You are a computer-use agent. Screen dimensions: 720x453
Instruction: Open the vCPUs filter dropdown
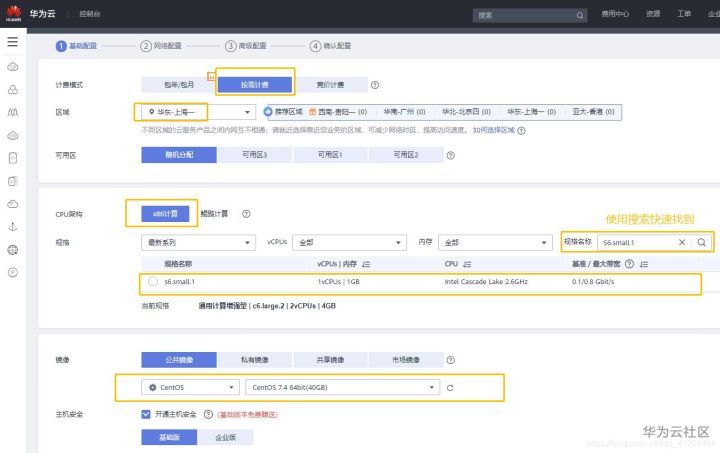349,242
